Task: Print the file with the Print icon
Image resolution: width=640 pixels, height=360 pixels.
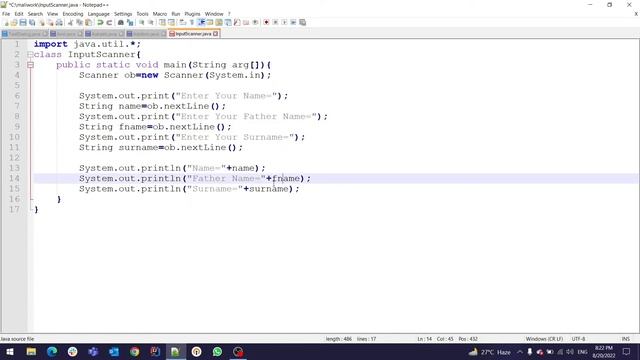Action: pyautogui.click(x=59, y=22)
